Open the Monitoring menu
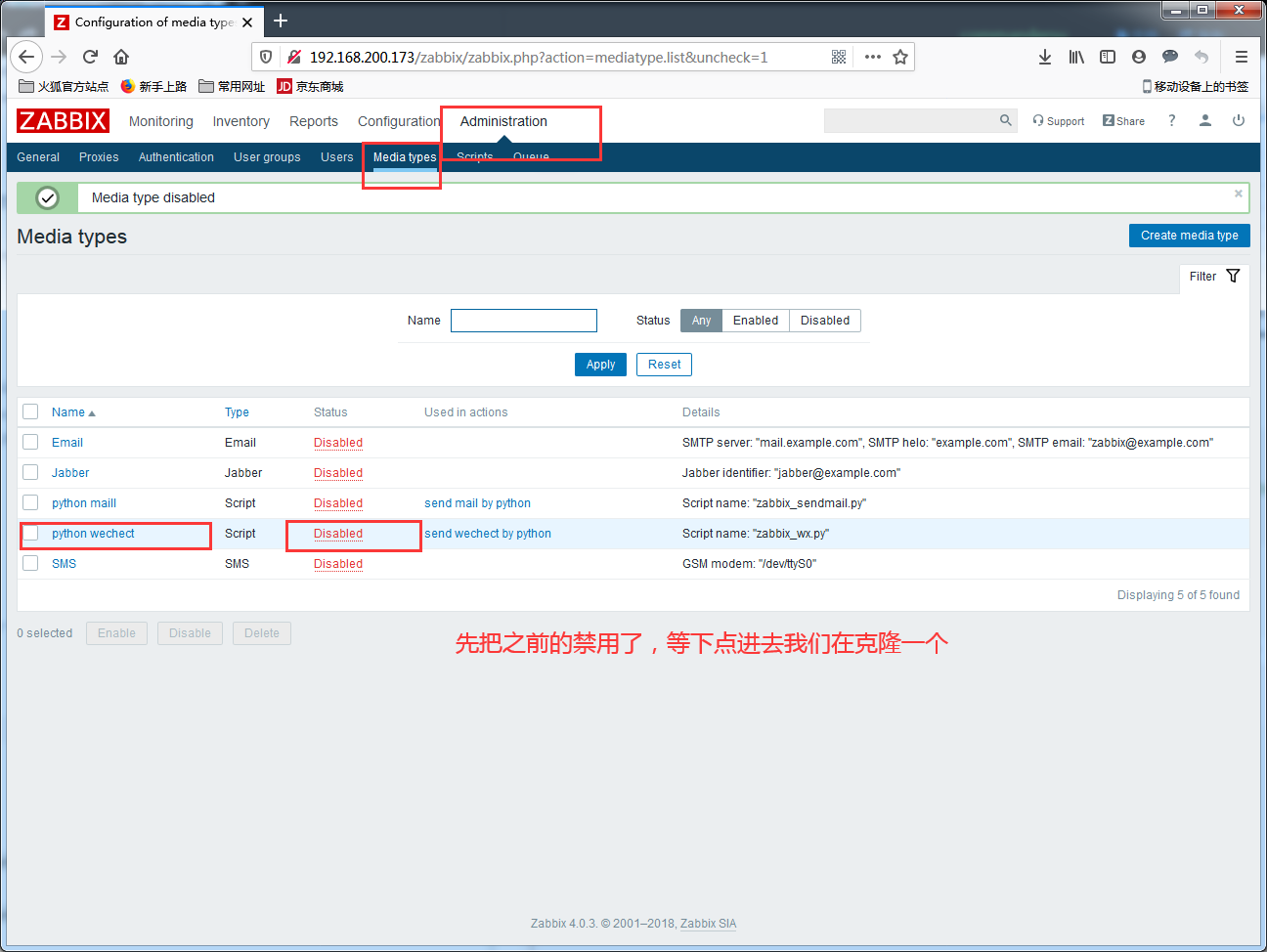The image size is (1267, 952). pyautogui.click(x=161, y=121)
